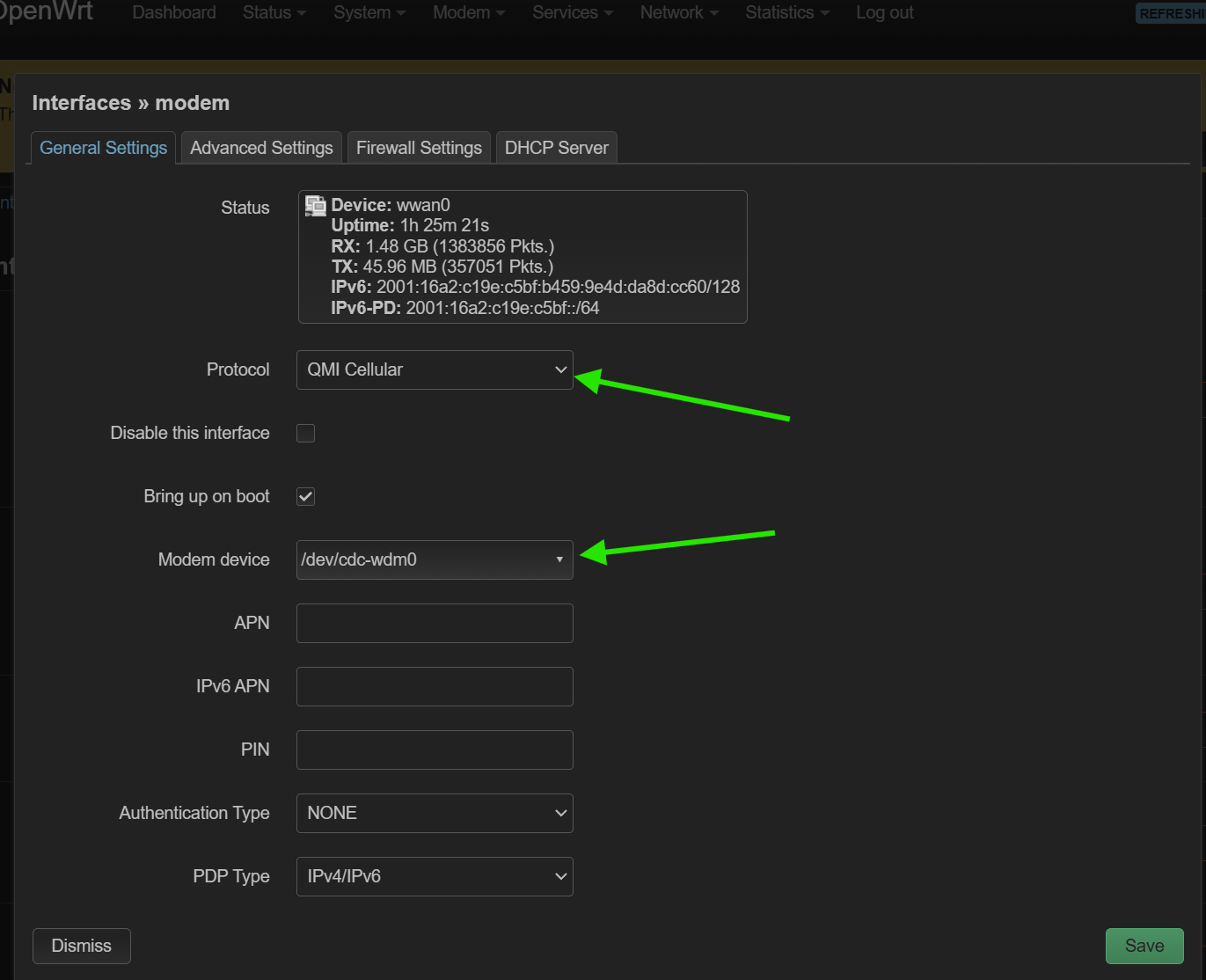Click the Save button

[x=1144, y=946]
